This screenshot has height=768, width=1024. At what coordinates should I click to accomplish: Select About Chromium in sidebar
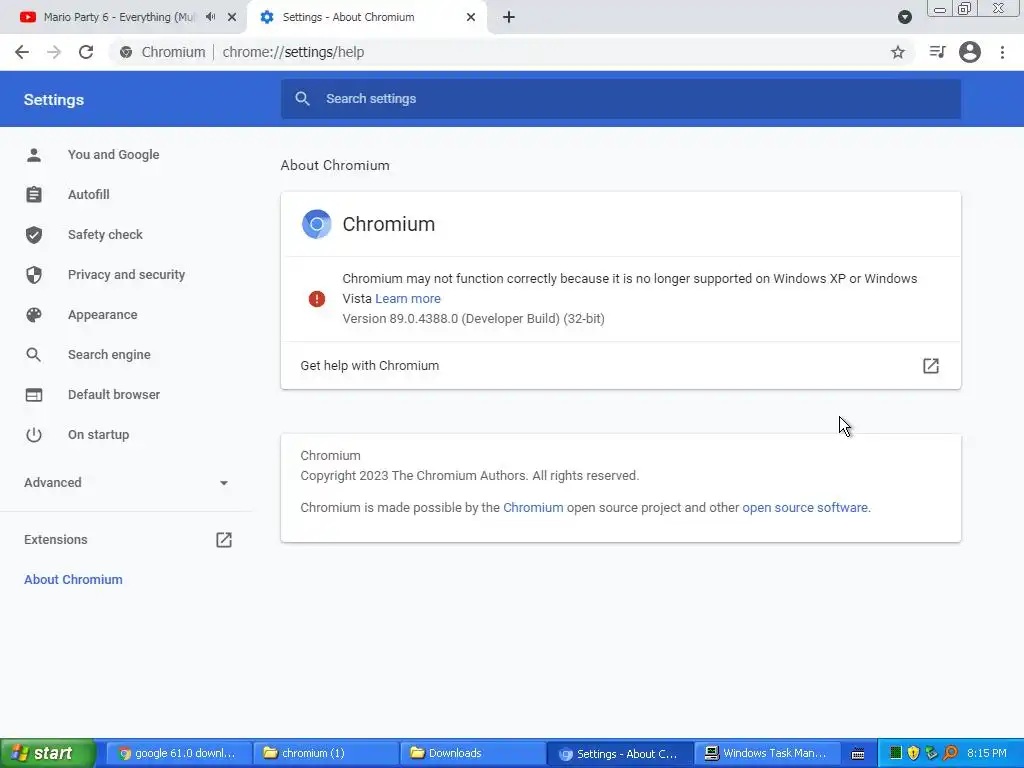tap(73, 580)
